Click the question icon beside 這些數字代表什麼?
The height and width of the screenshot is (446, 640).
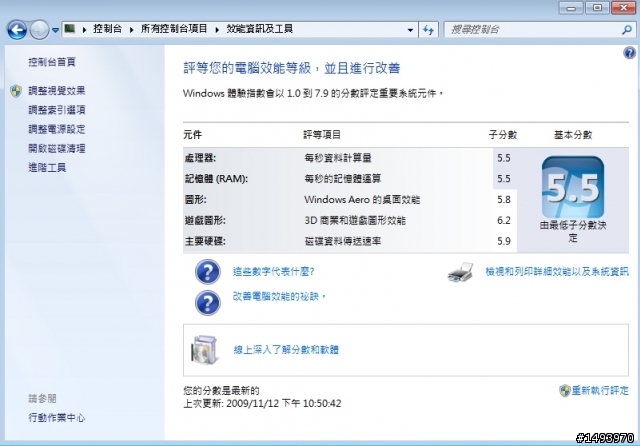click(x=208, y=272)
